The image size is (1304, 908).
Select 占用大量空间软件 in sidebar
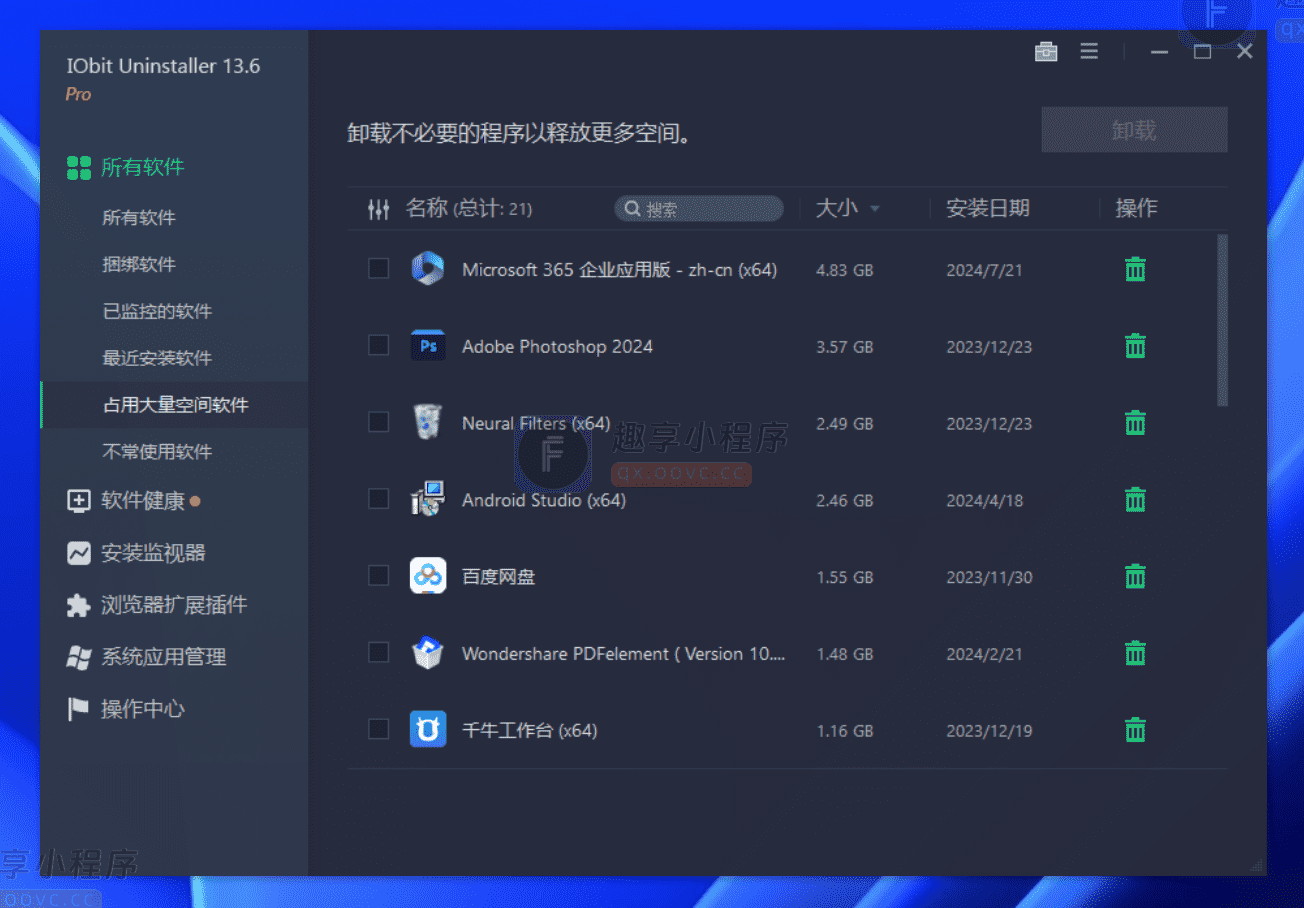[175, 405]
